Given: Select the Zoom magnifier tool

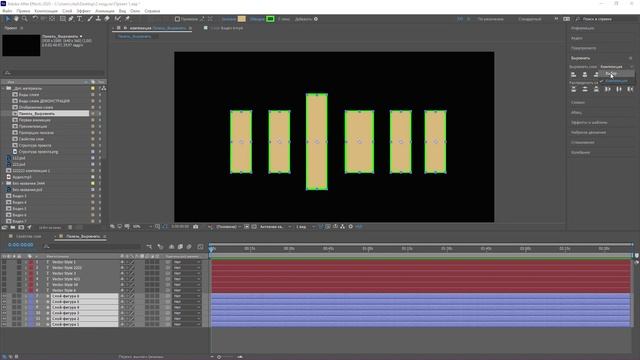Looking at the screenshot, I should pos(25,19).
